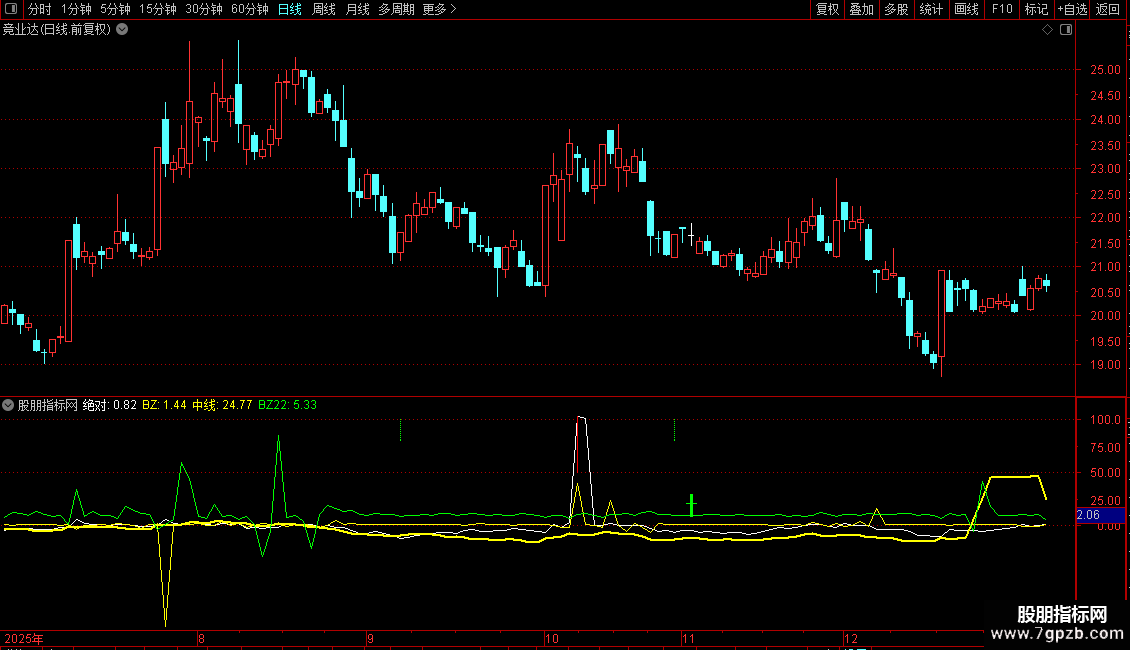Click the 2025年 label on date axis
The image size is (1130, 650).
coord(24,638)
